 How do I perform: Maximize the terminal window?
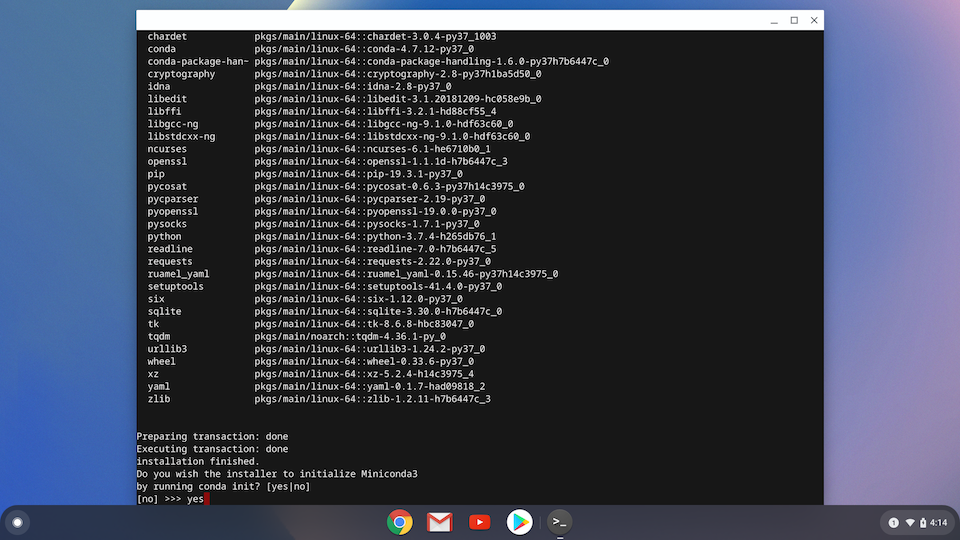[x=794, y=20]
